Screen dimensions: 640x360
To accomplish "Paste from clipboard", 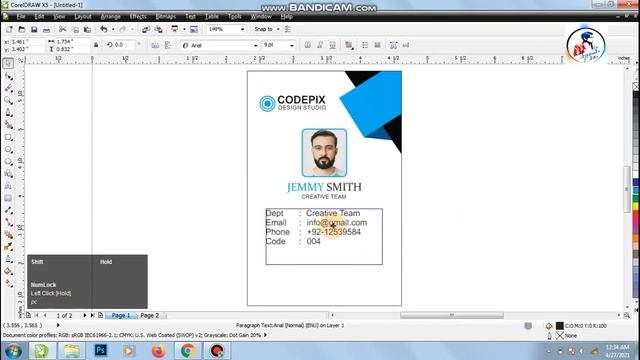I will (x=87, y=29).
